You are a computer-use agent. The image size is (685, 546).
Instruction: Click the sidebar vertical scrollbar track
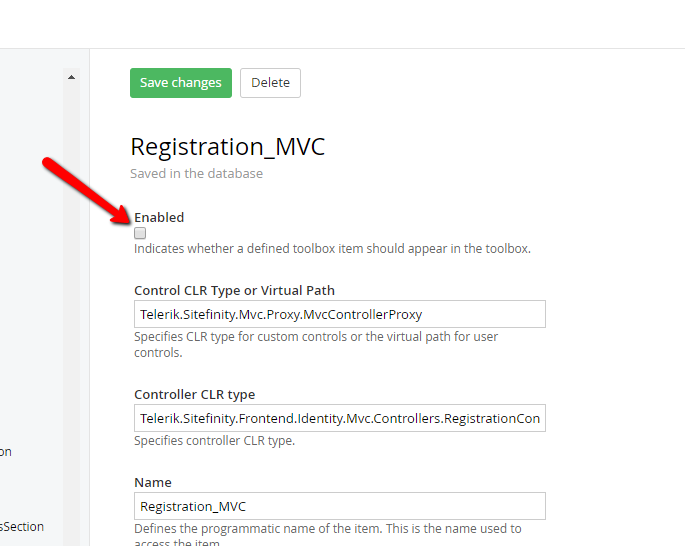[71, 300]
